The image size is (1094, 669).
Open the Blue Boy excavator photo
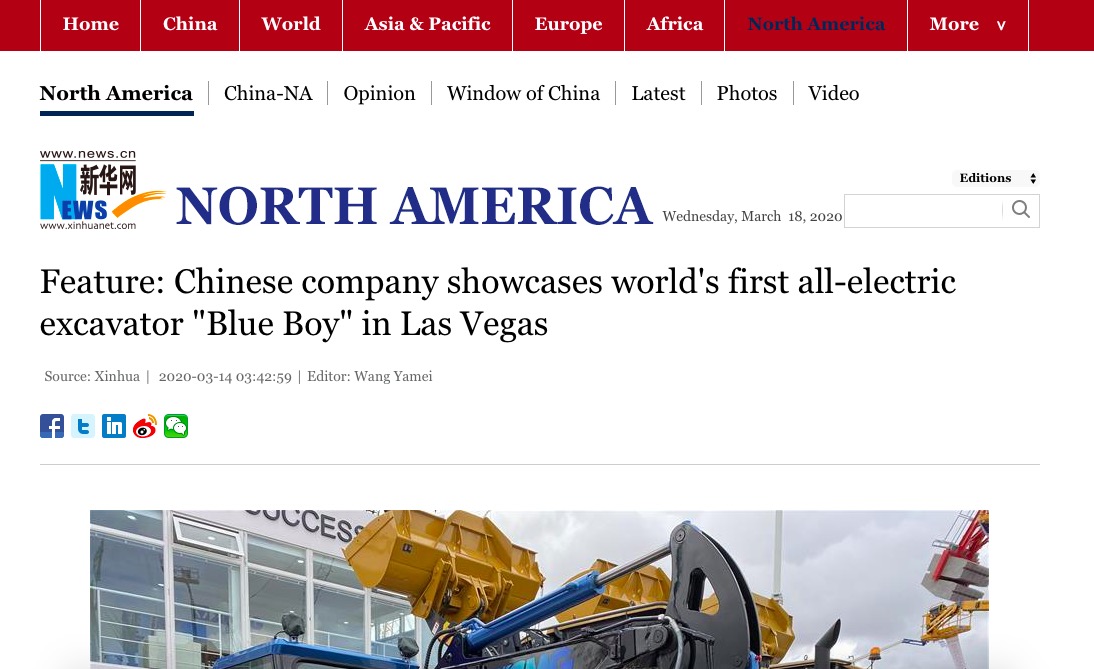(539, 589)
